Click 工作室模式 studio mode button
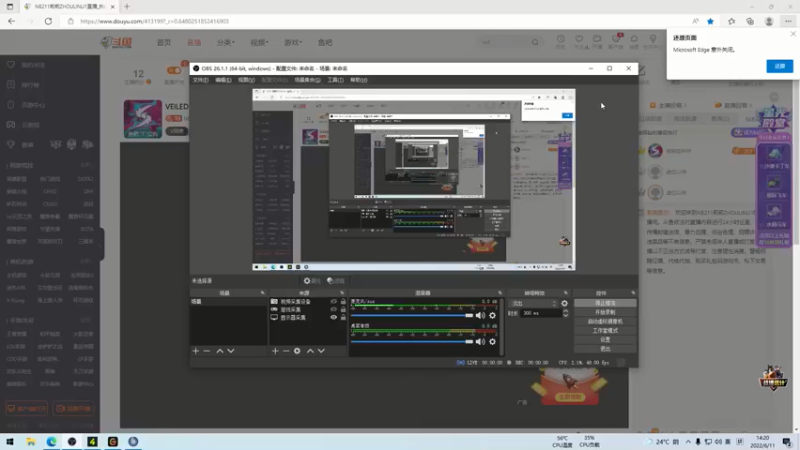 605,331
